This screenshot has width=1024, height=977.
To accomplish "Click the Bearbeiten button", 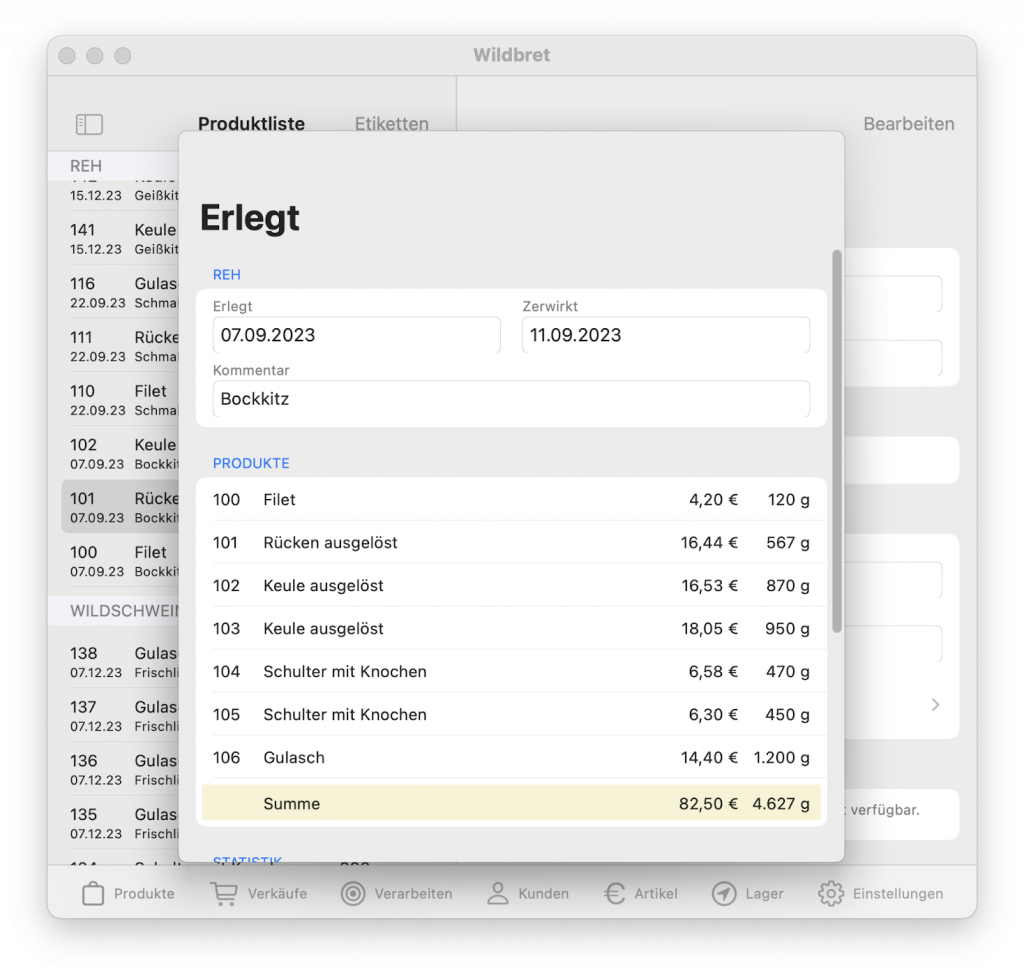I will click(x=908, y=124).
